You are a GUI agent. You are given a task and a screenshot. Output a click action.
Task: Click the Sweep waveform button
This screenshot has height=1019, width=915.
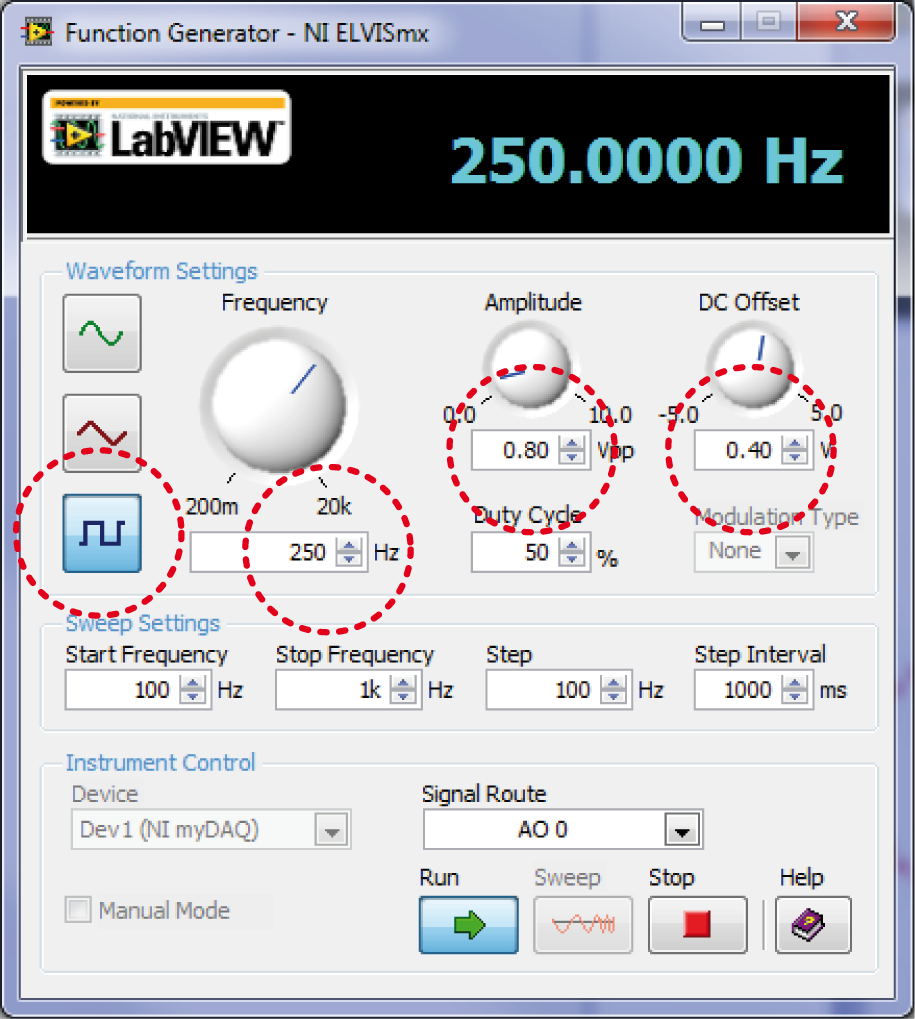click(583, 924)
